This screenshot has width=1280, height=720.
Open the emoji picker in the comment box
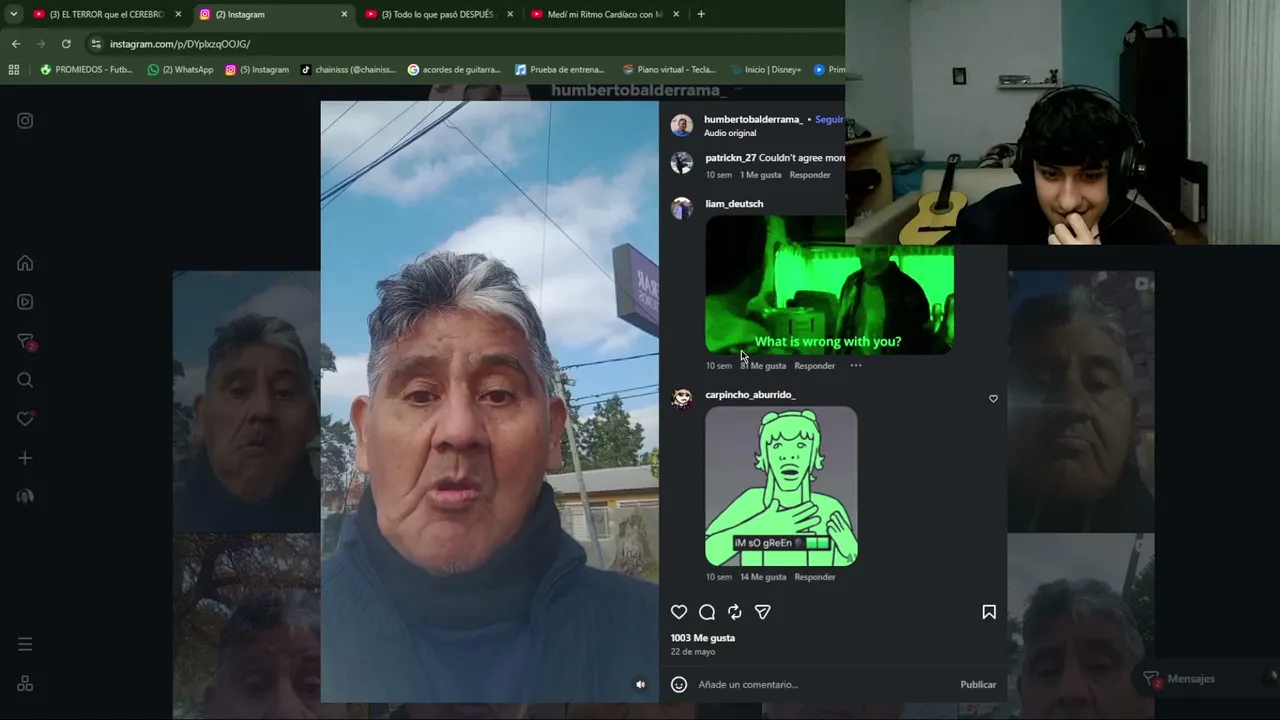(x=679, y=685)
